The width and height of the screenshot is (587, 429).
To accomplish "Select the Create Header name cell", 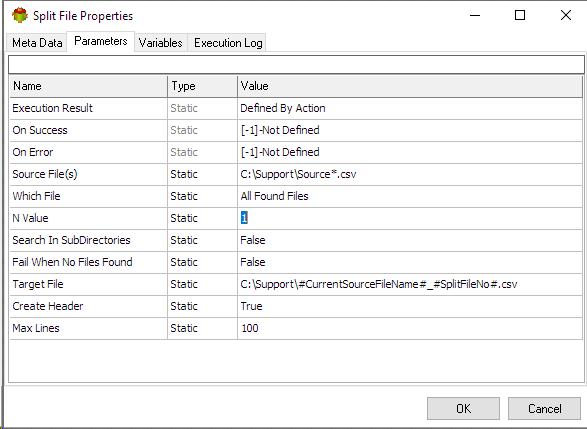I will [89, 306].
